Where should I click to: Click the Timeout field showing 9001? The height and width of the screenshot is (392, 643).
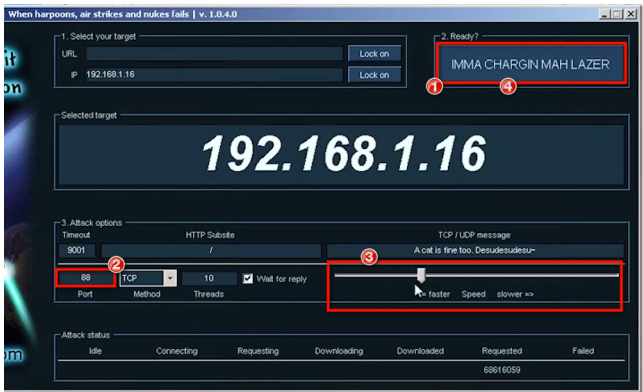tap(77, 250)
